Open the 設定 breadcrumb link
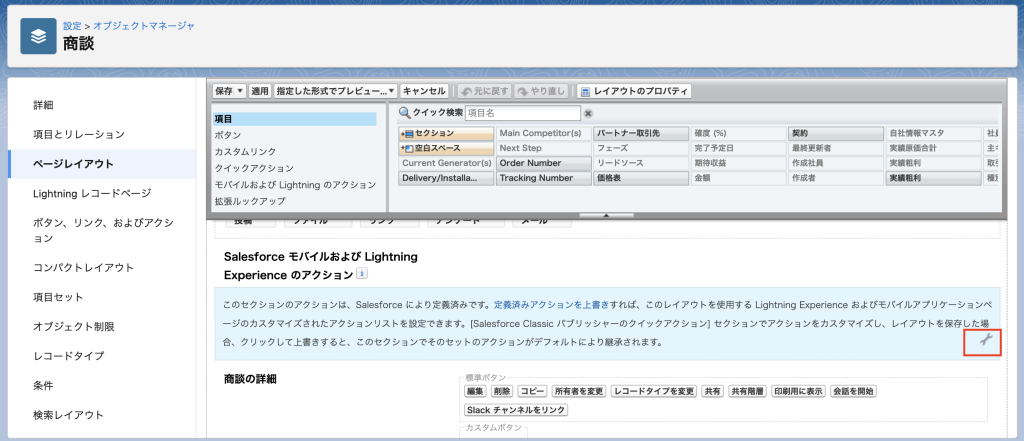This screenshot has width=1024, height=441. tap(72, 26)
